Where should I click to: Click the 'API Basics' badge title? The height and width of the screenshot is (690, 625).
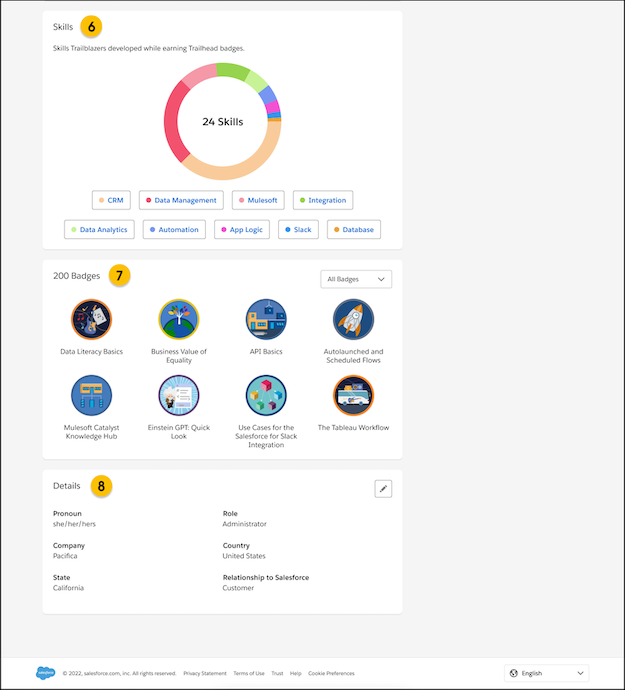coord(266,351)
